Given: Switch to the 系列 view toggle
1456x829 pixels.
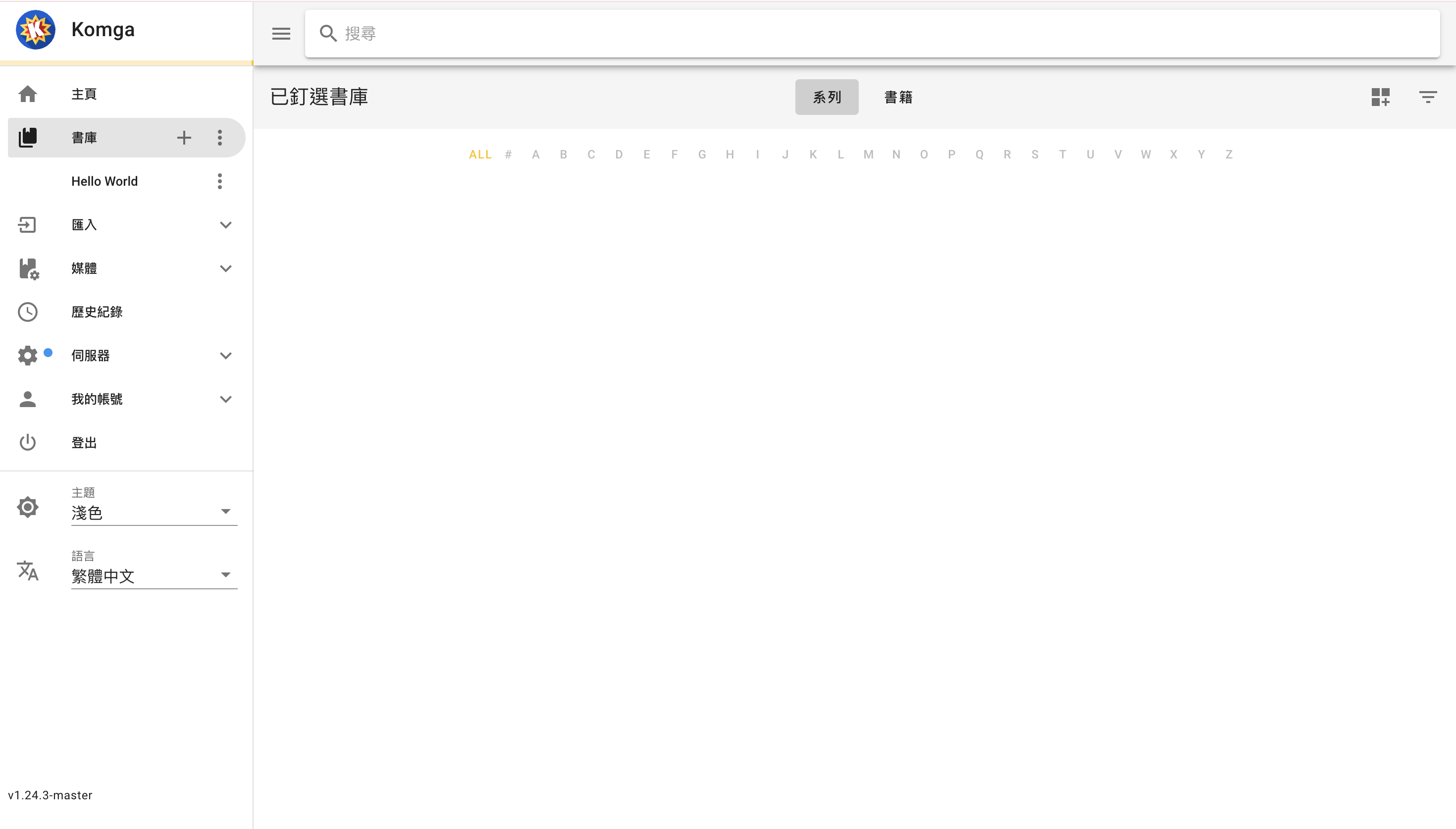Looking at the screenshot, I should (x=827, y=97).
